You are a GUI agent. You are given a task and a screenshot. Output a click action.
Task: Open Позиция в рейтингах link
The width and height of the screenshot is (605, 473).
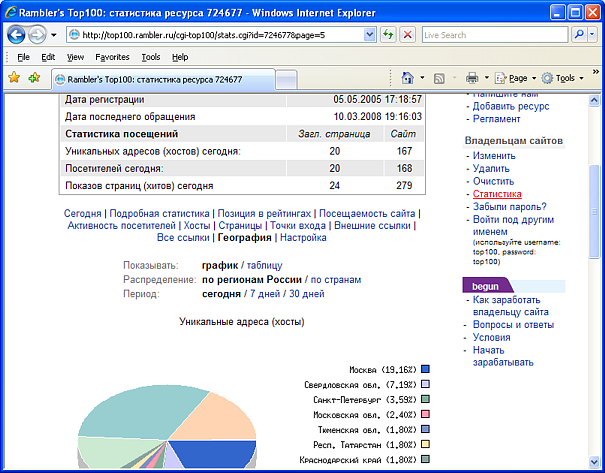tap(264, 213)
